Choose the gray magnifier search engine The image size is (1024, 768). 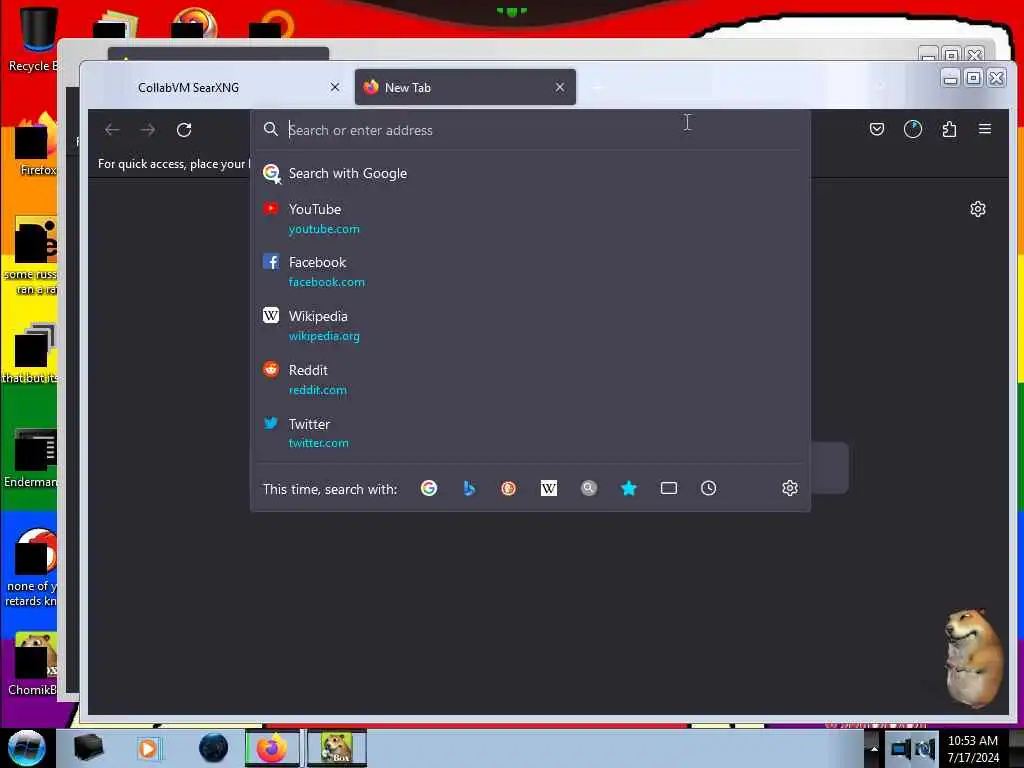click(x=588, y=488)
